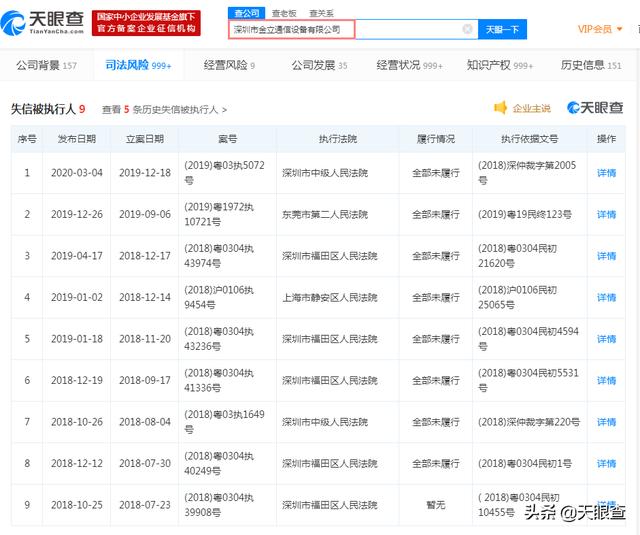Click case number (2018)粤0304执40249号
The image size is (640, 535).
pos(219,463)
